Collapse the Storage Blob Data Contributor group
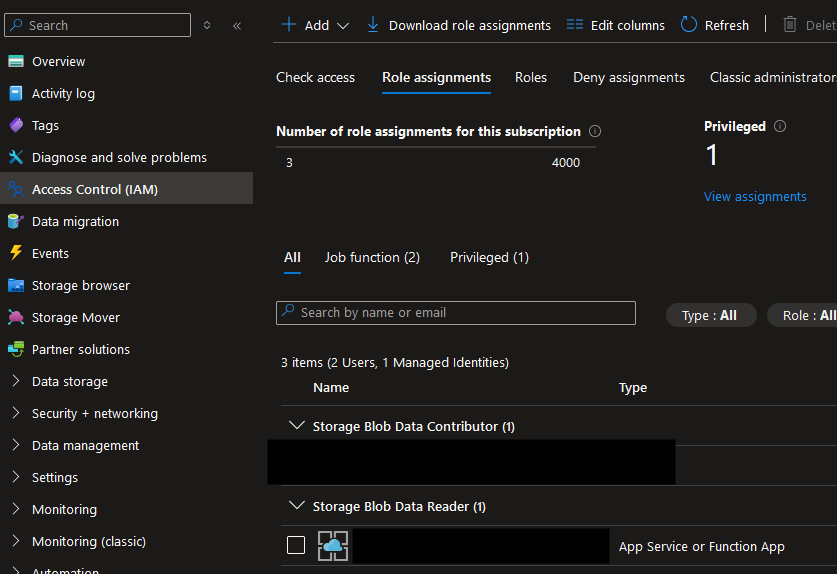The height and width of the screenshot is (574, 837). coord(296,426)
